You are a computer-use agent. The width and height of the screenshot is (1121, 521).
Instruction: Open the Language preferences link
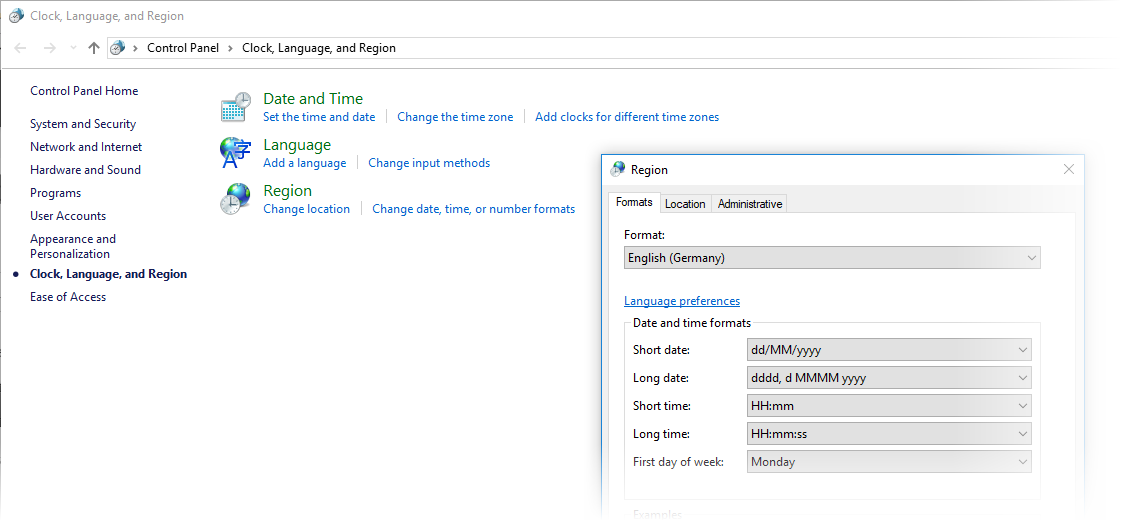682,301
